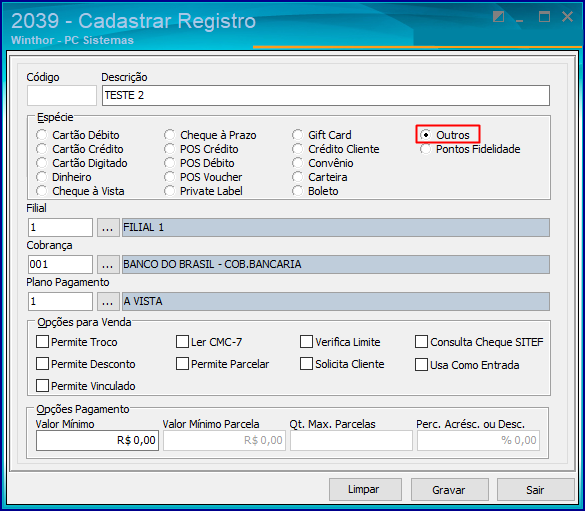Image resolution: width=585 pixels, height=511 pixels.
Task: Exit using the Sair button
Action: [x=535, y=489]
